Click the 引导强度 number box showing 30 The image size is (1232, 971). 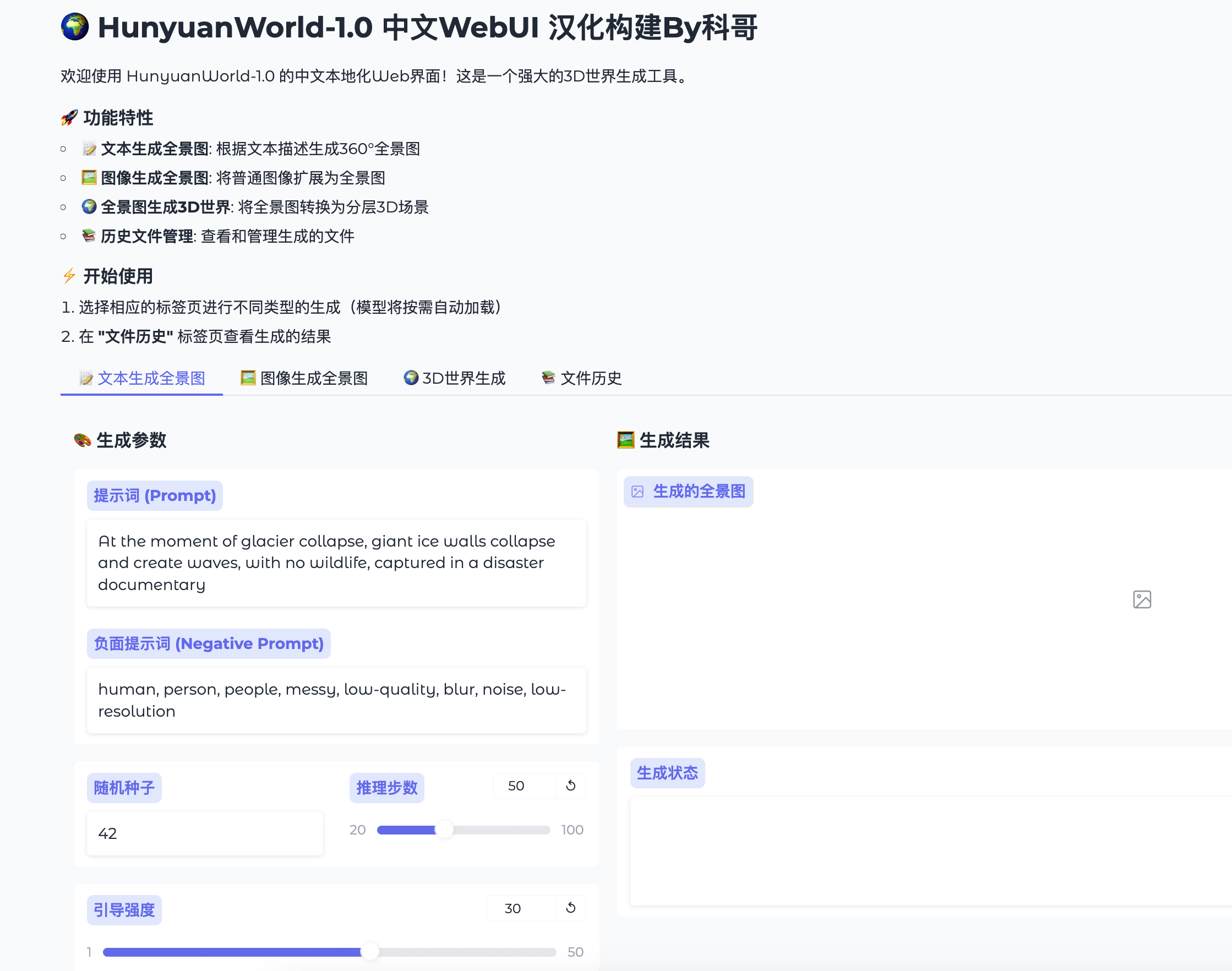tap(520, 908)
